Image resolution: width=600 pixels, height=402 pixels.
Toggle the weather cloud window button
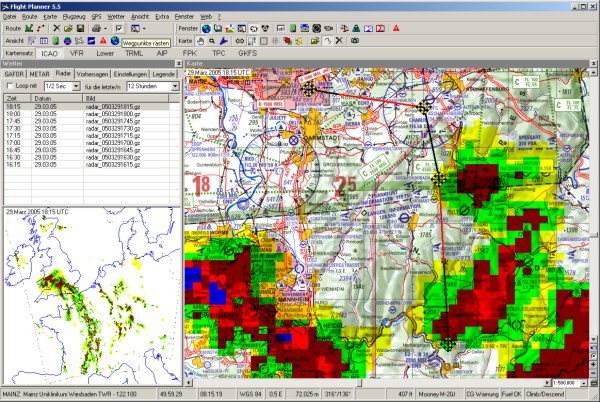point(253,28)
